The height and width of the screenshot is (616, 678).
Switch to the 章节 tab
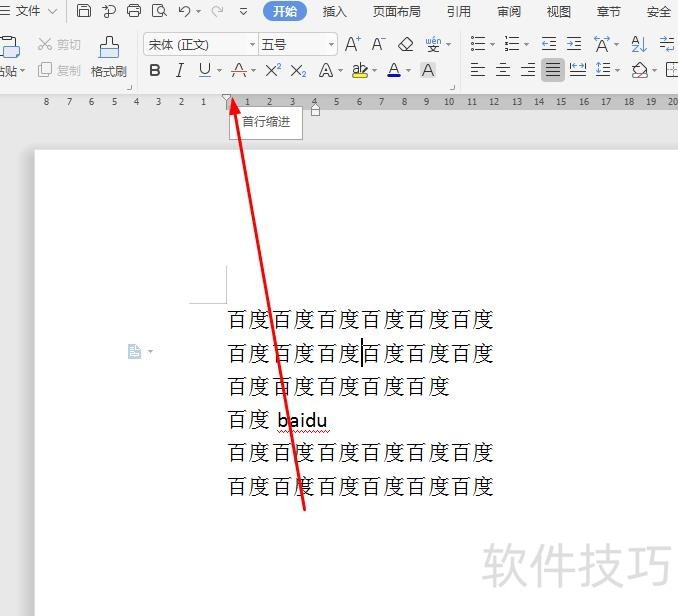608,12
